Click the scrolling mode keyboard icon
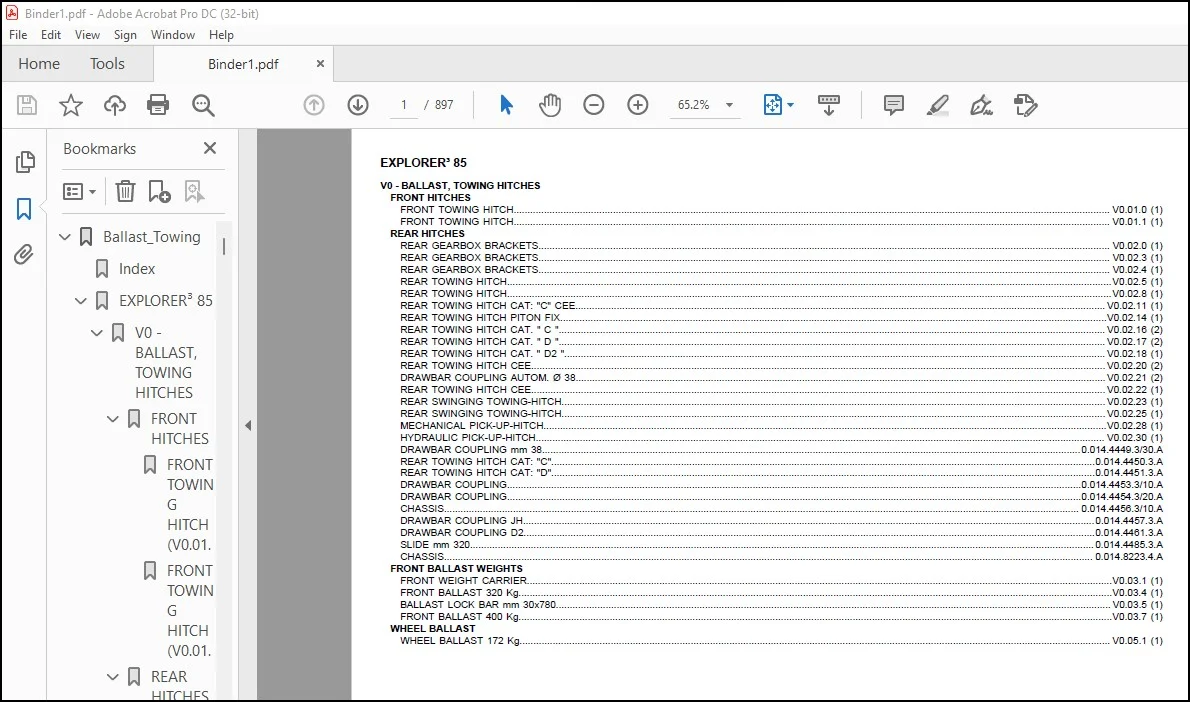Viewport: 1190px width, 702px height. pos(828,105)
